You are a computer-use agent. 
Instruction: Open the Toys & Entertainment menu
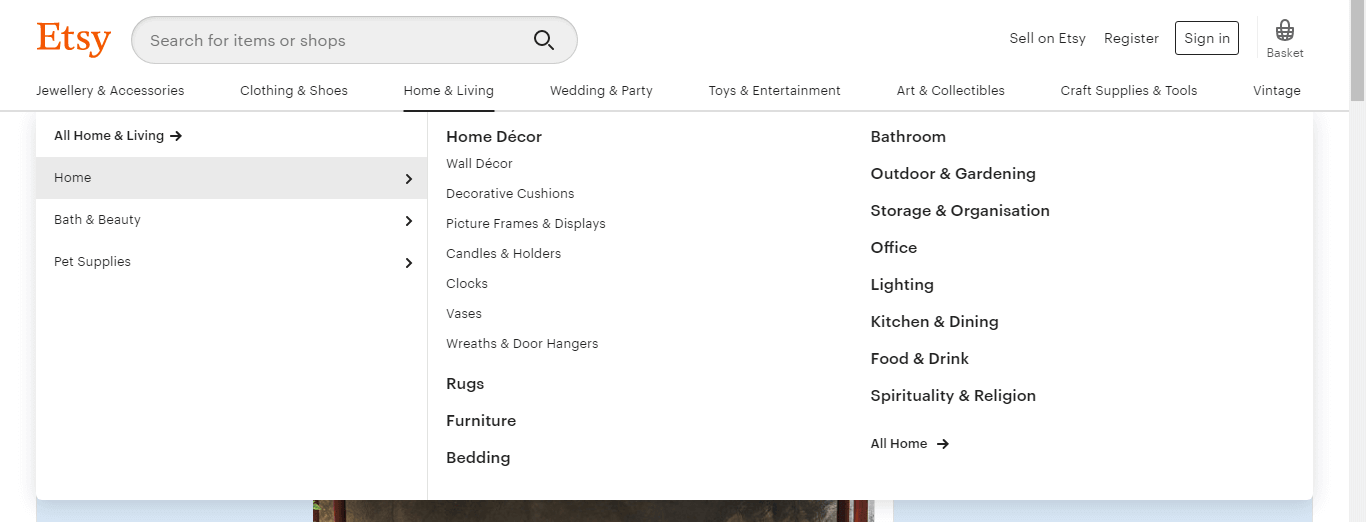coord(775,90)
